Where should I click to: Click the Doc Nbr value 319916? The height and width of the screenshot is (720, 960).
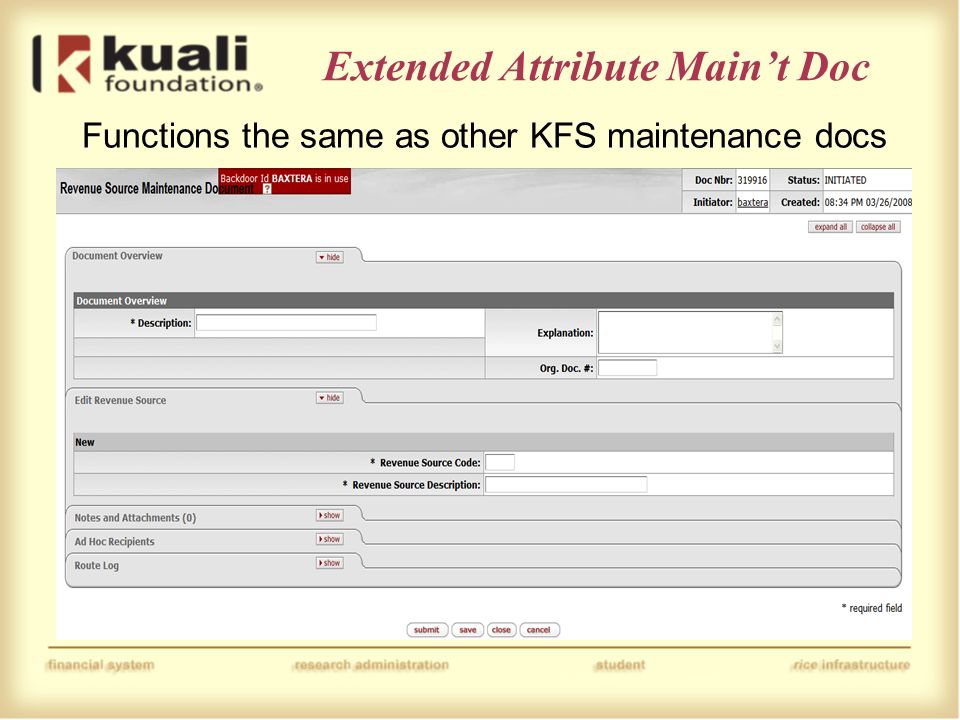coord(752,181)
